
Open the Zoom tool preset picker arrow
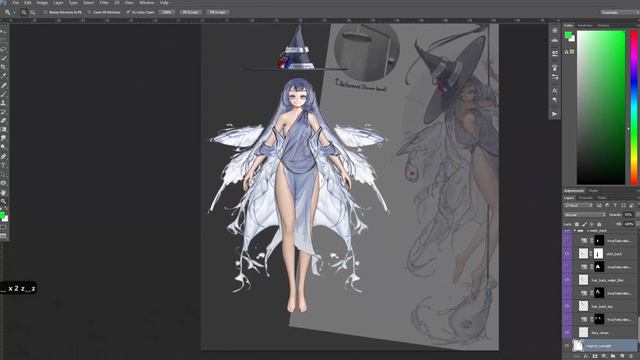pyautogui.click(x=14, y=12)
